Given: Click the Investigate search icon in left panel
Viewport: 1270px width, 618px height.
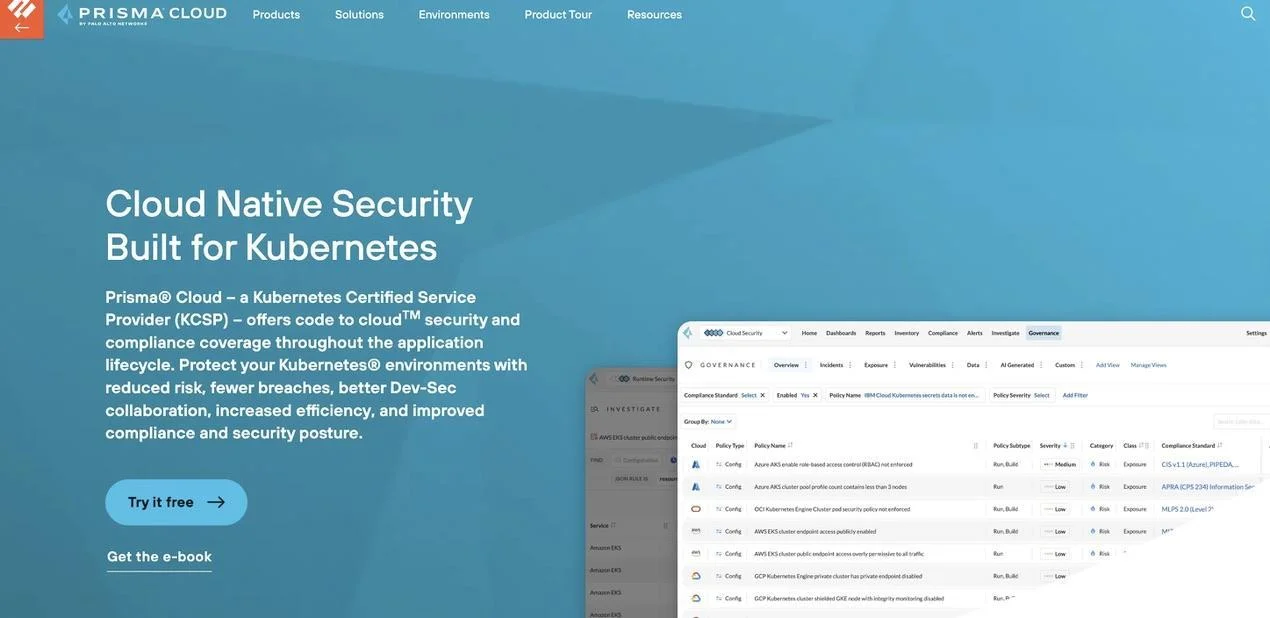Looking at the screenshot, I should tap(593, 409).
